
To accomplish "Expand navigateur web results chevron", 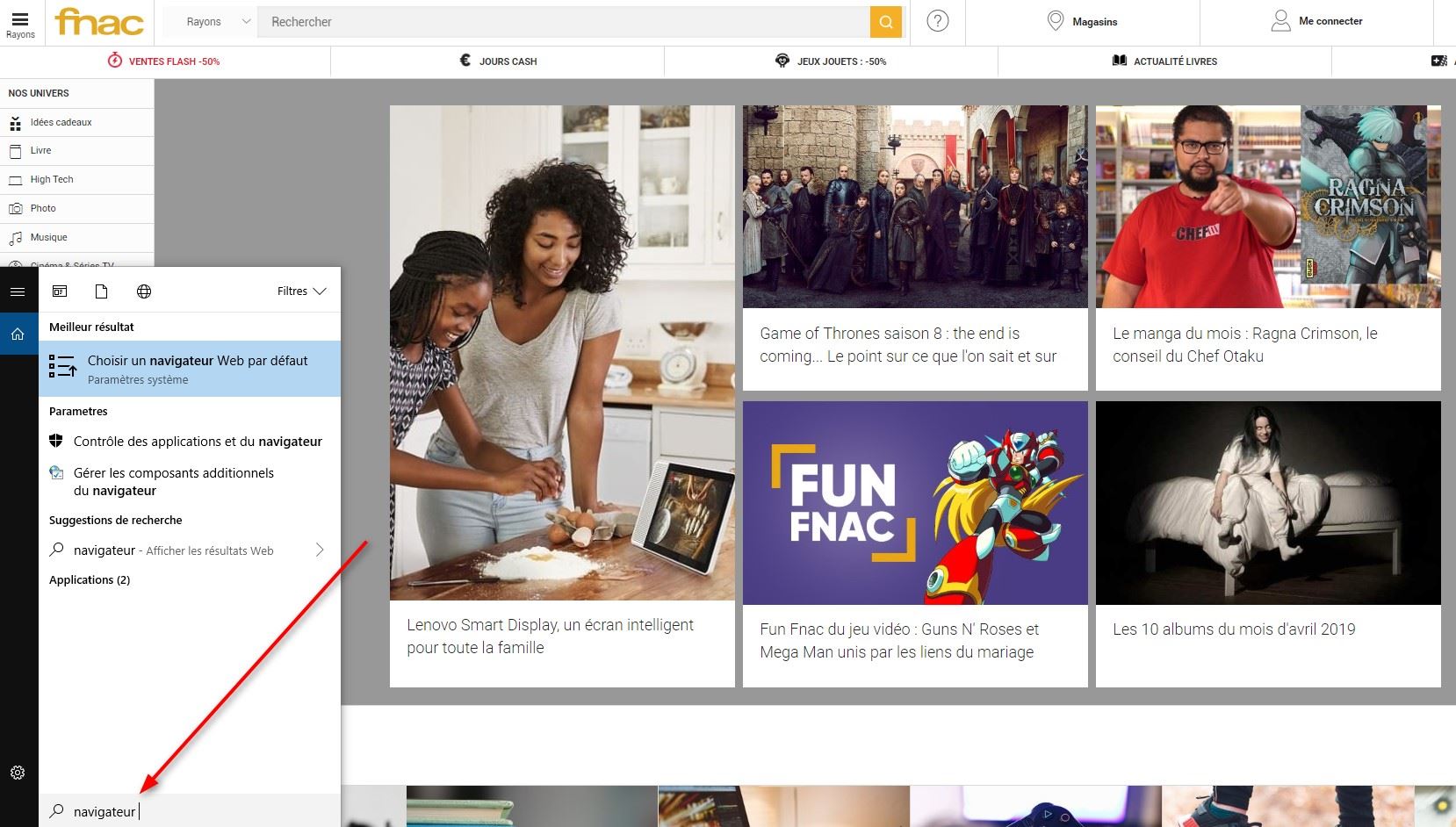I will [x=320, y=550].
